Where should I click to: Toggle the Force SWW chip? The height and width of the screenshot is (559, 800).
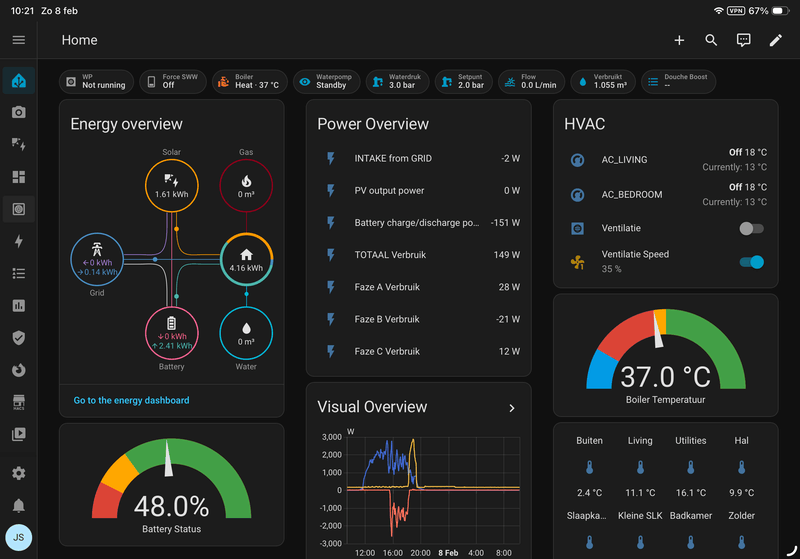173,82
